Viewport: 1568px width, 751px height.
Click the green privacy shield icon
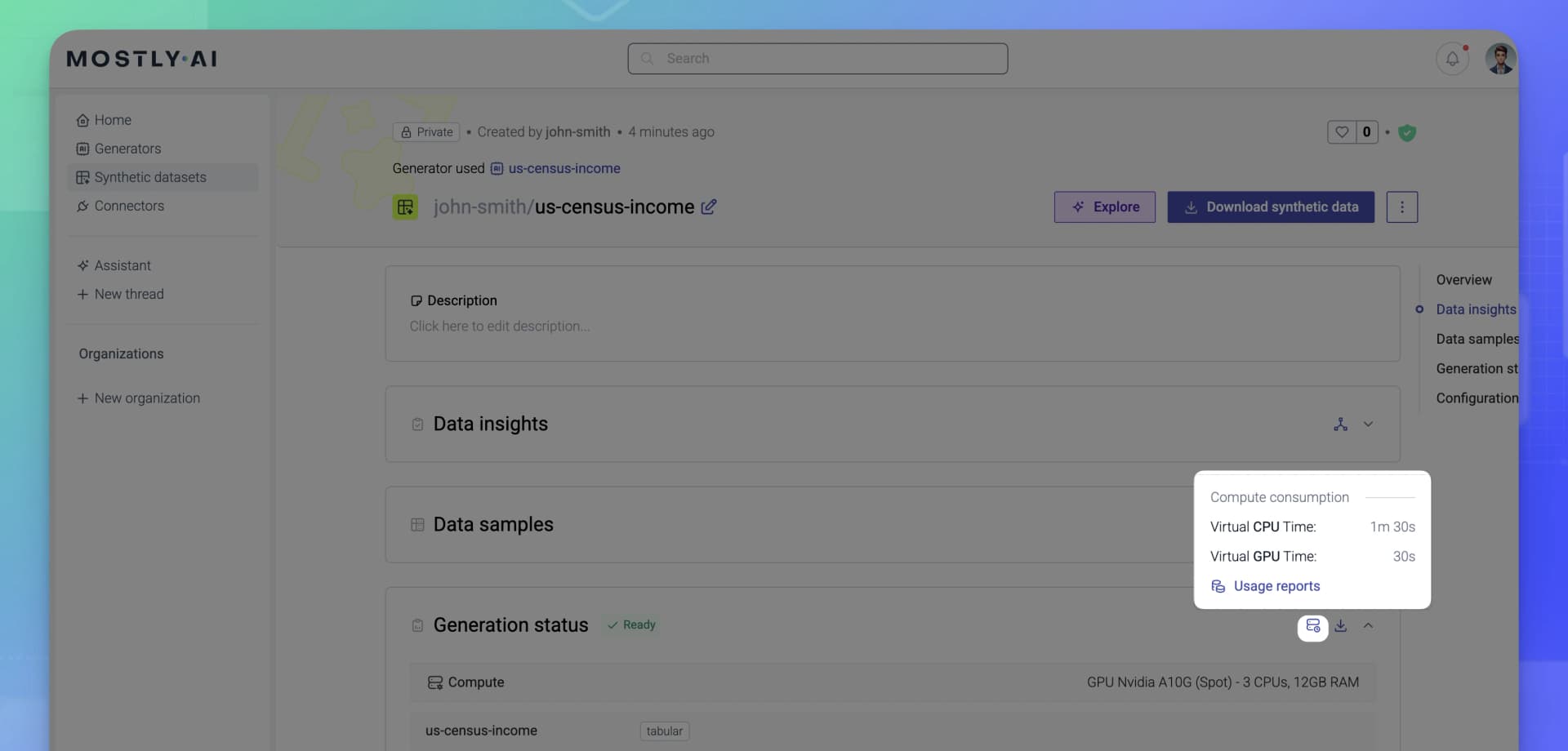click(1406, 132)
